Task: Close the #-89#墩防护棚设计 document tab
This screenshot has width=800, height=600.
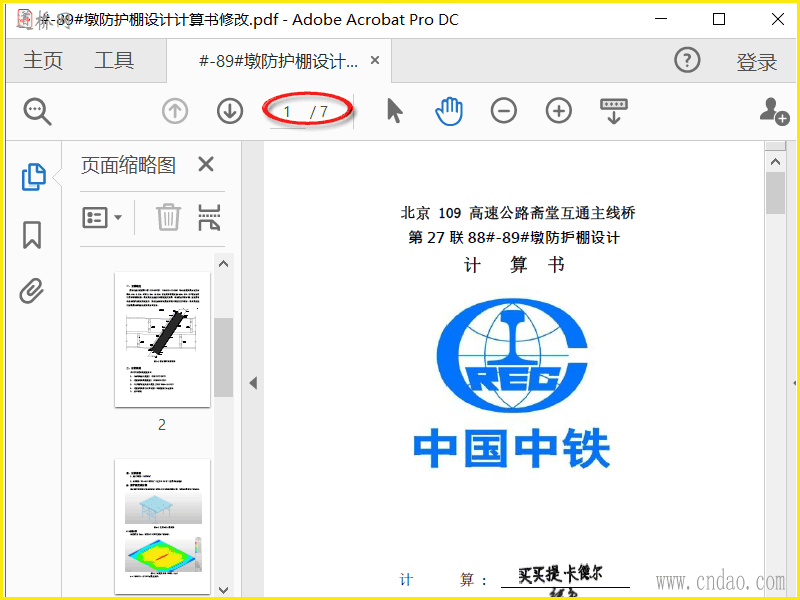Action: [375, 60]
